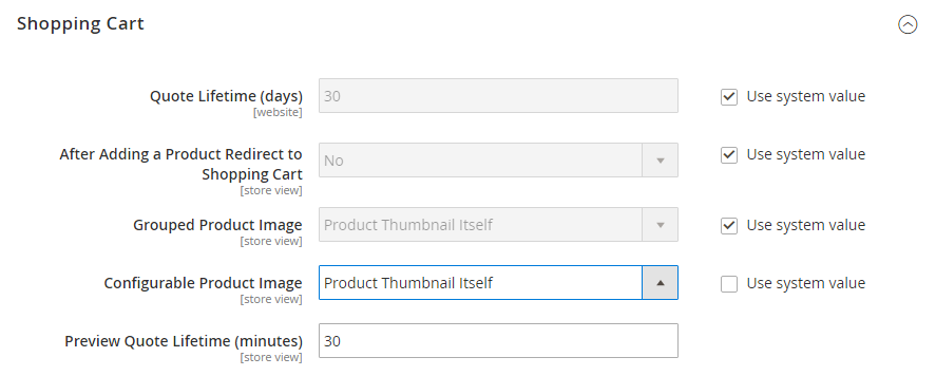Viewport: 936px width, 376px height.
Task: Click the Preview Quote Lifetime (minutes) label
Action: pyautogui.click(x=183, y=341)
